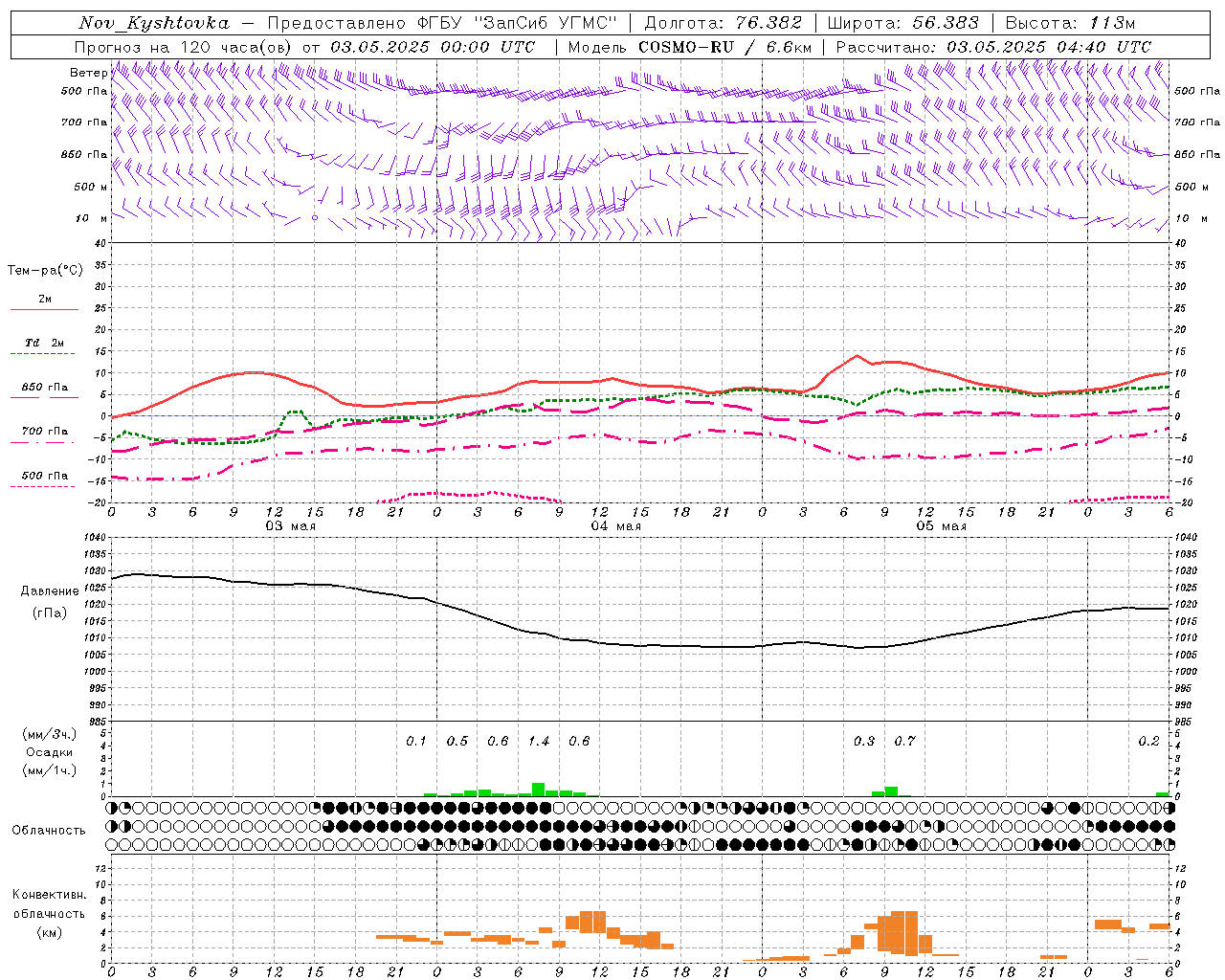Click the Широта: 56.383 value
The image size is (1225, 980).
coord(903,23)
